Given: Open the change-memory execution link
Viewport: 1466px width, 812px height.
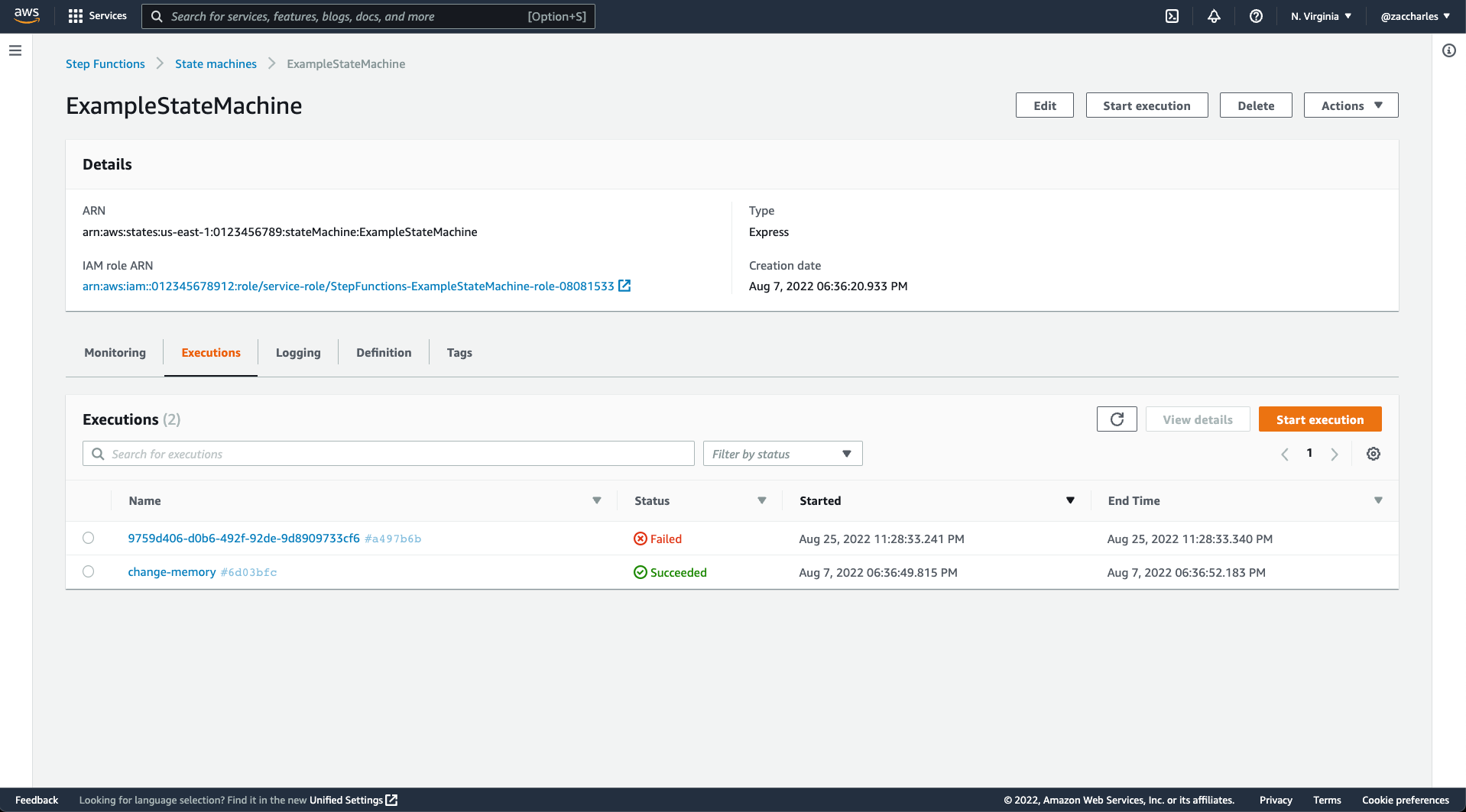Looking at the screenshot, I should coord(172,571).
